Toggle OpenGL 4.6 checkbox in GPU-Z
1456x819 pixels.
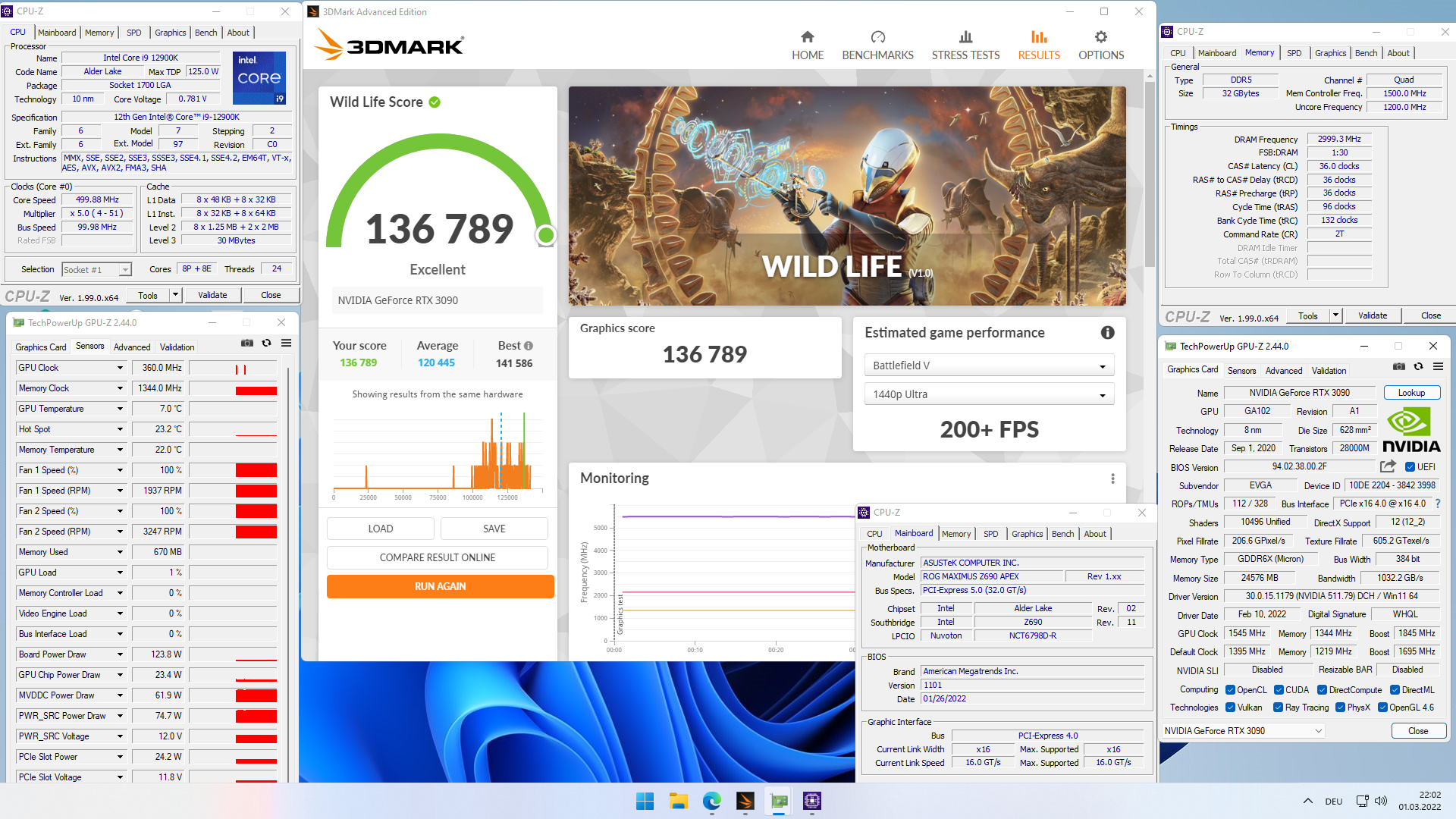tap(1383, 708)
